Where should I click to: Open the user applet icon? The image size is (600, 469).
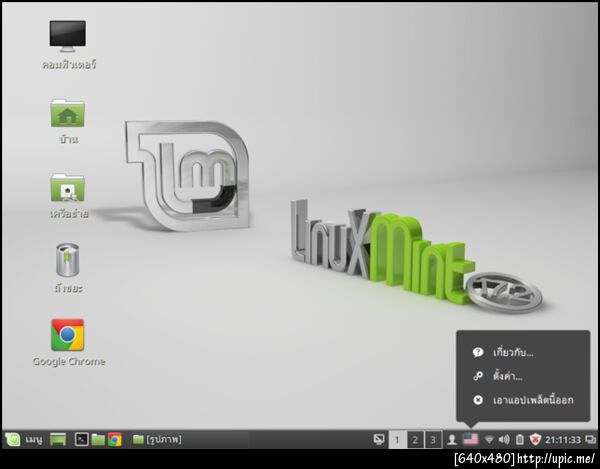click(x=452, y=440)
